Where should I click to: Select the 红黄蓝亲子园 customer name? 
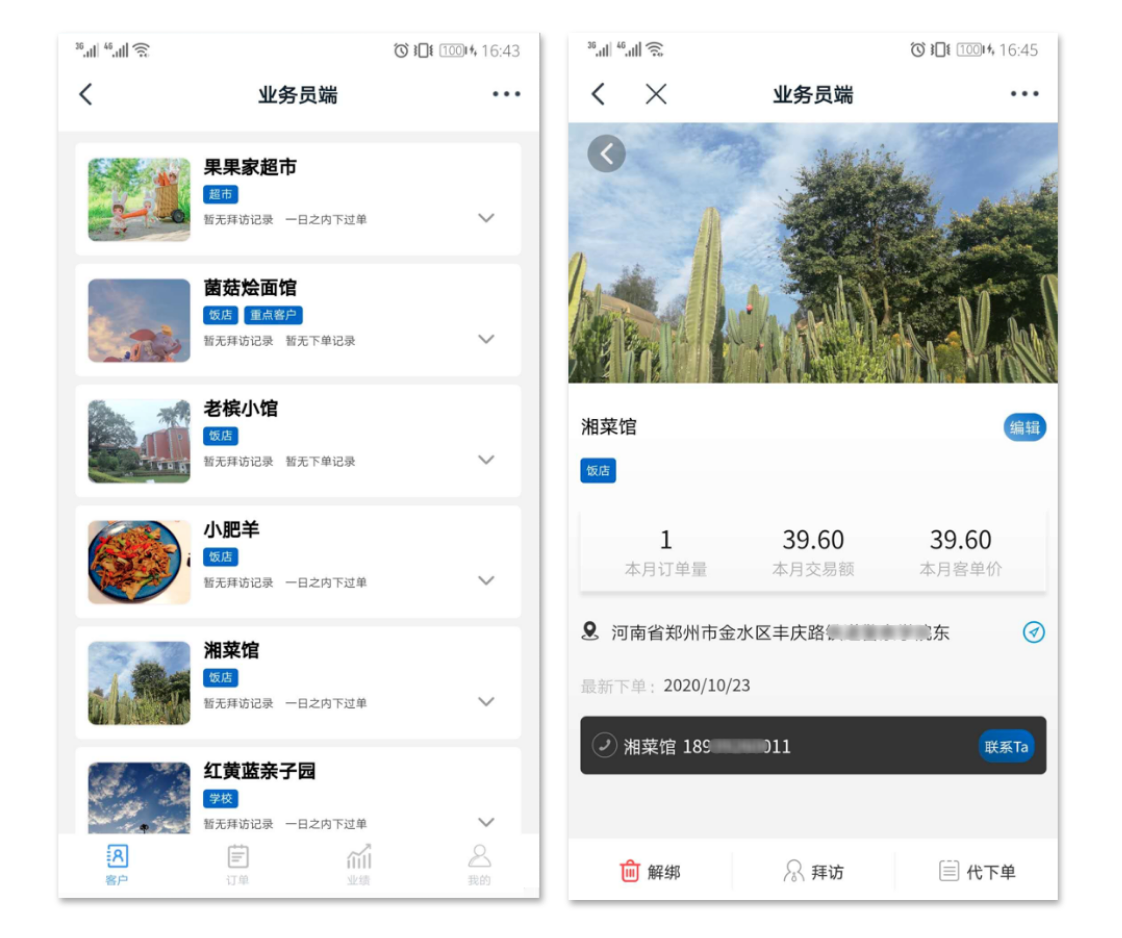click(260, 771)
